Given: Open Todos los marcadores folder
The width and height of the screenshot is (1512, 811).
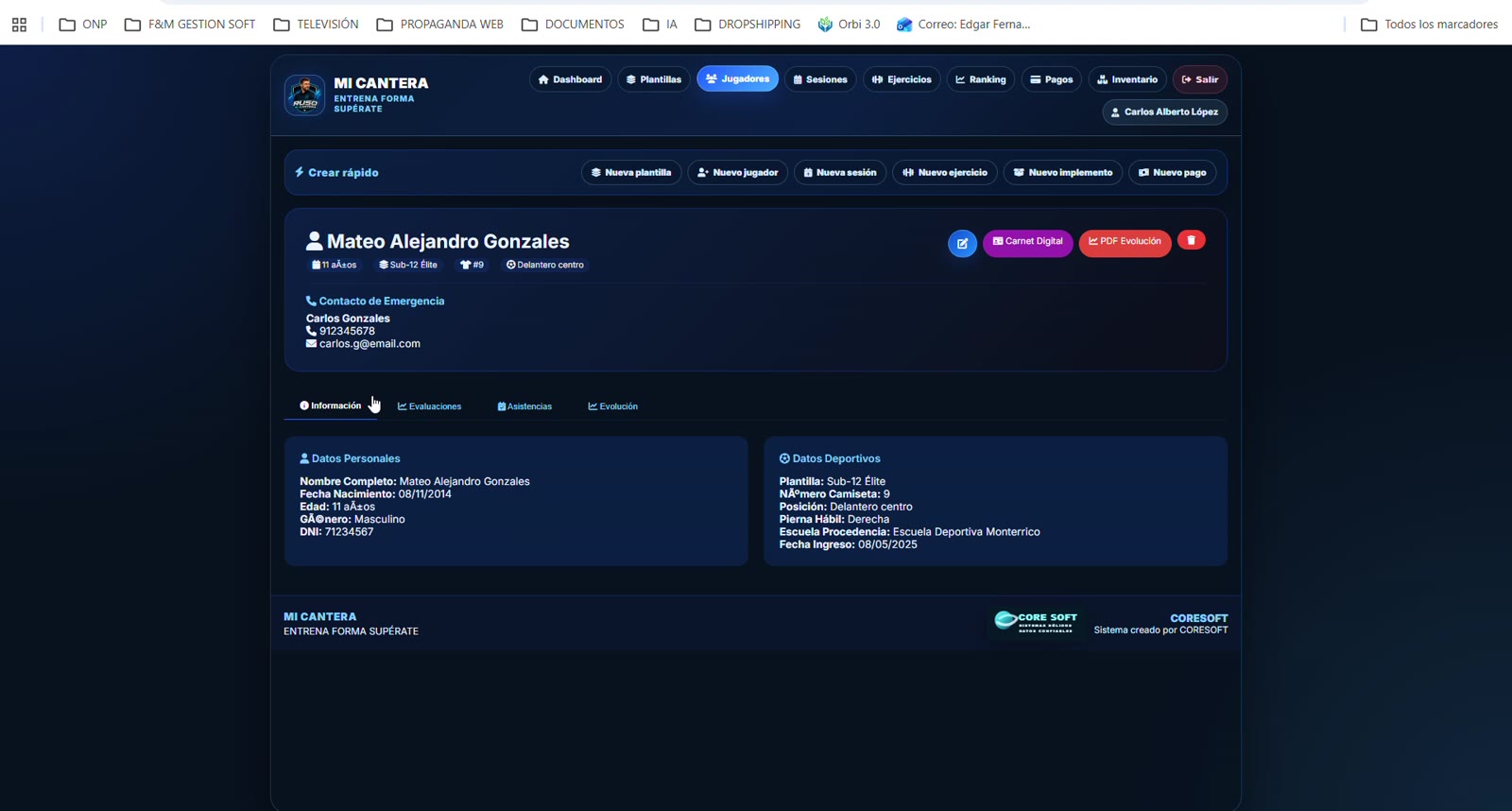Looking at the screenshot, I should coord(1429,25).
